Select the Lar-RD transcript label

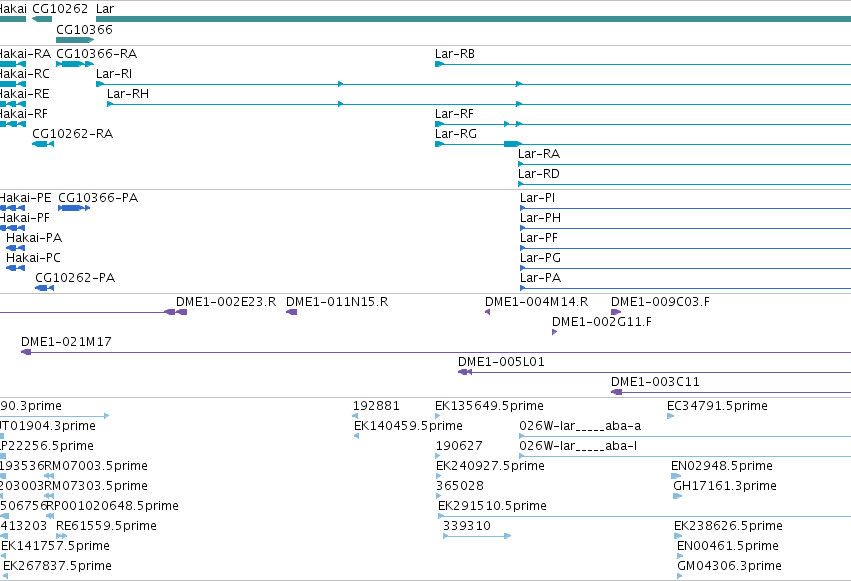click(x=538, y=174)
